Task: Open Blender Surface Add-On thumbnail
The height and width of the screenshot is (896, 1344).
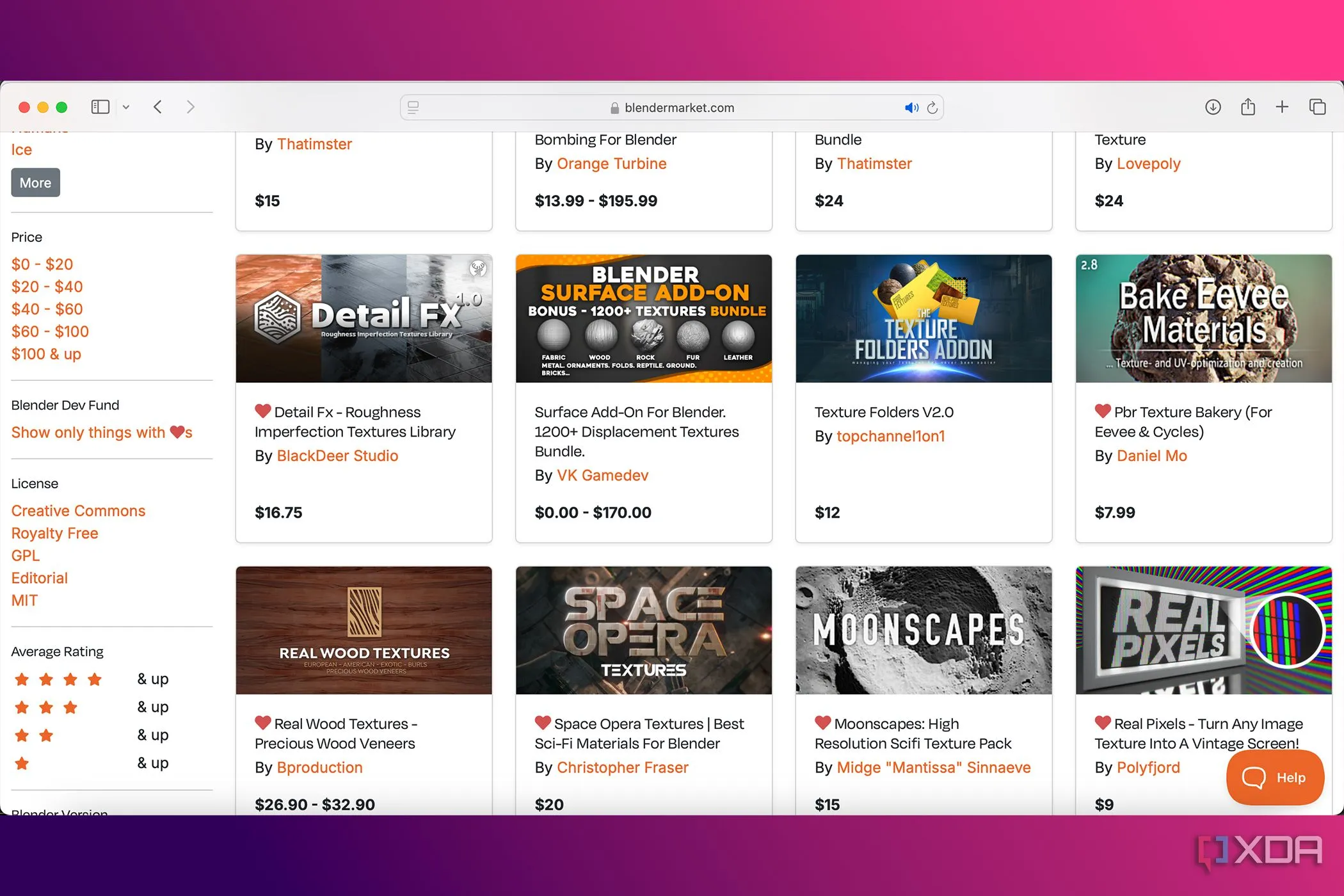Action: 644,319
